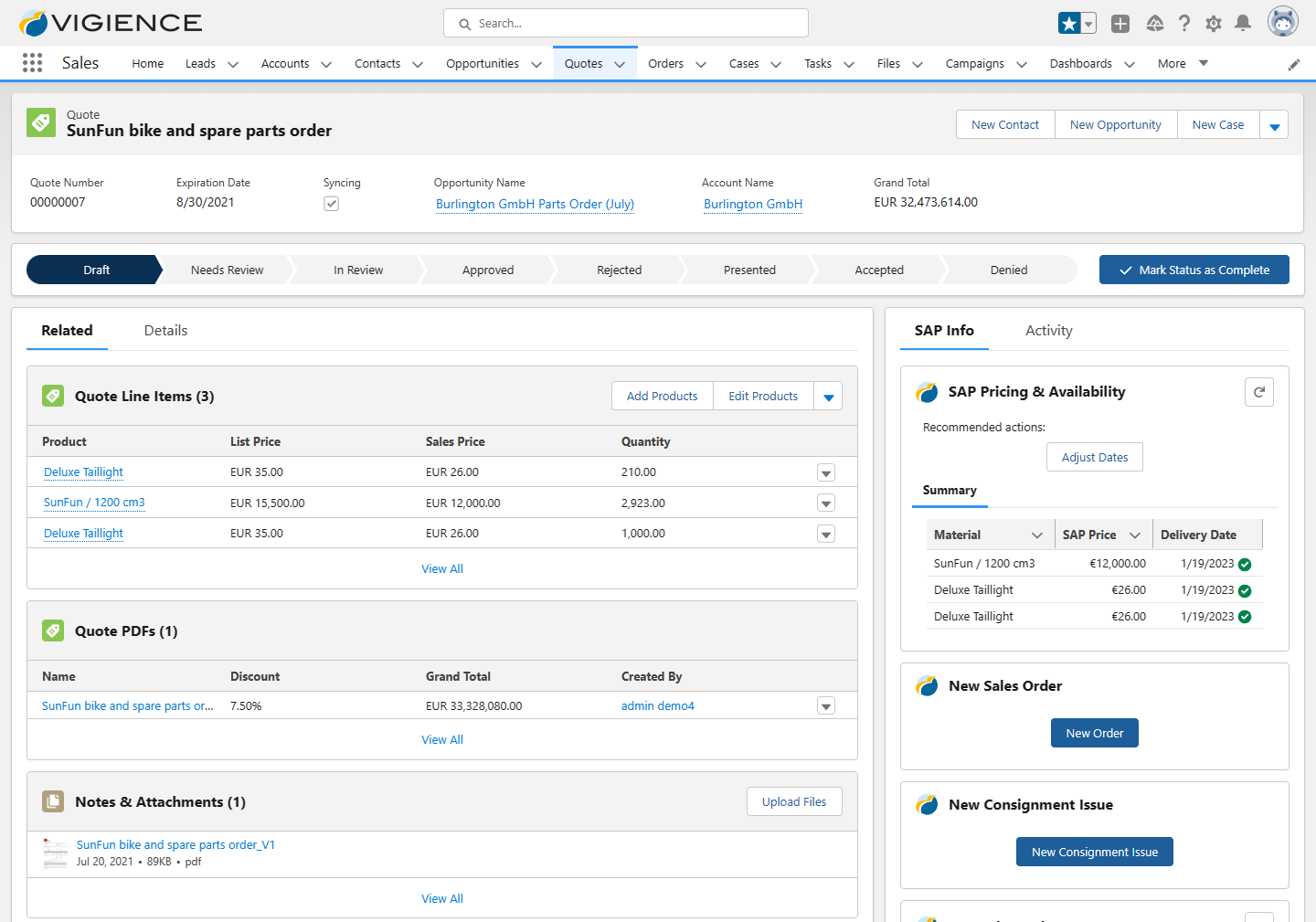
Task: Click the edit navigation pencil icon
Action: click(1294, 65)
